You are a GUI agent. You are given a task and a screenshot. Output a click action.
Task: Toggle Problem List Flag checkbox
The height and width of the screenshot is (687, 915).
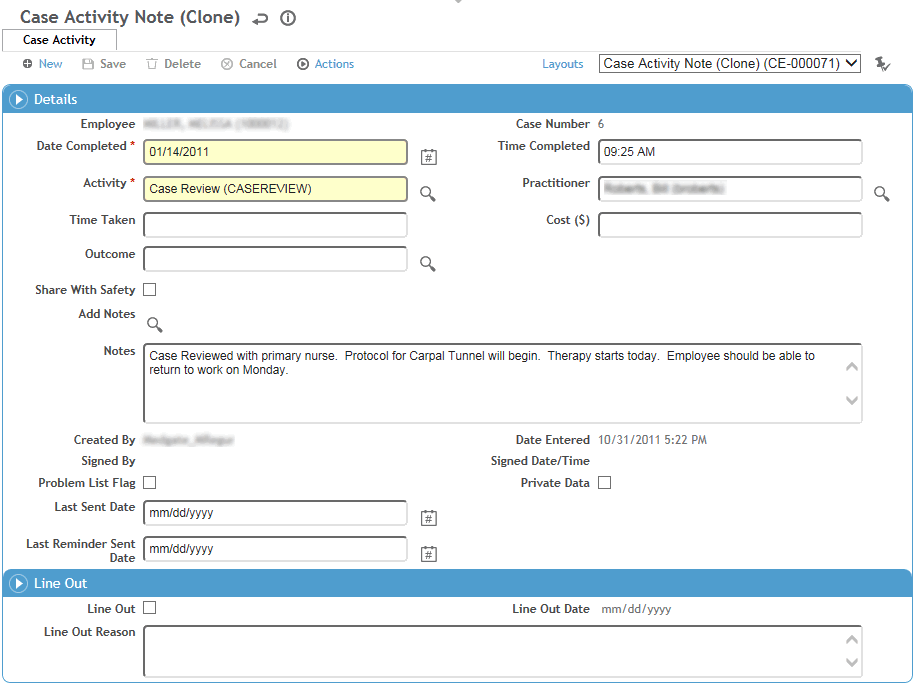coord(150,483)
